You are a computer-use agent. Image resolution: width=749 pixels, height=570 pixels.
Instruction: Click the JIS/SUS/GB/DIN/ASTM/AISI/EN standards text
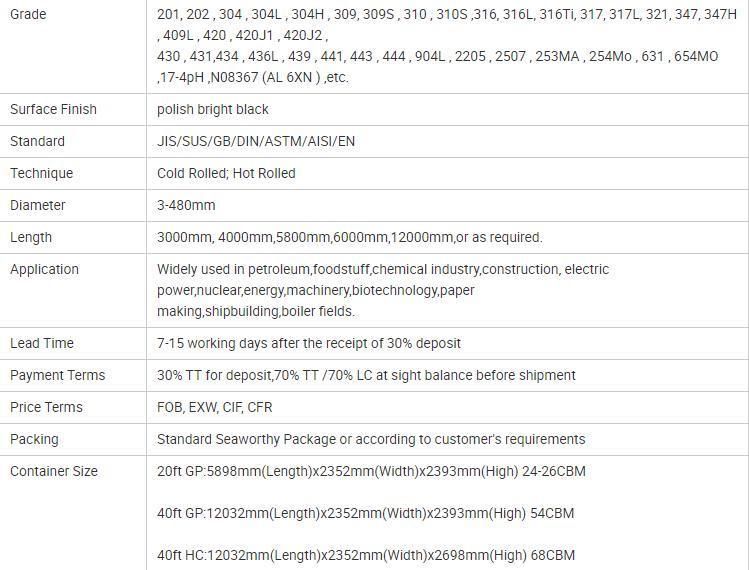point(256,141)
